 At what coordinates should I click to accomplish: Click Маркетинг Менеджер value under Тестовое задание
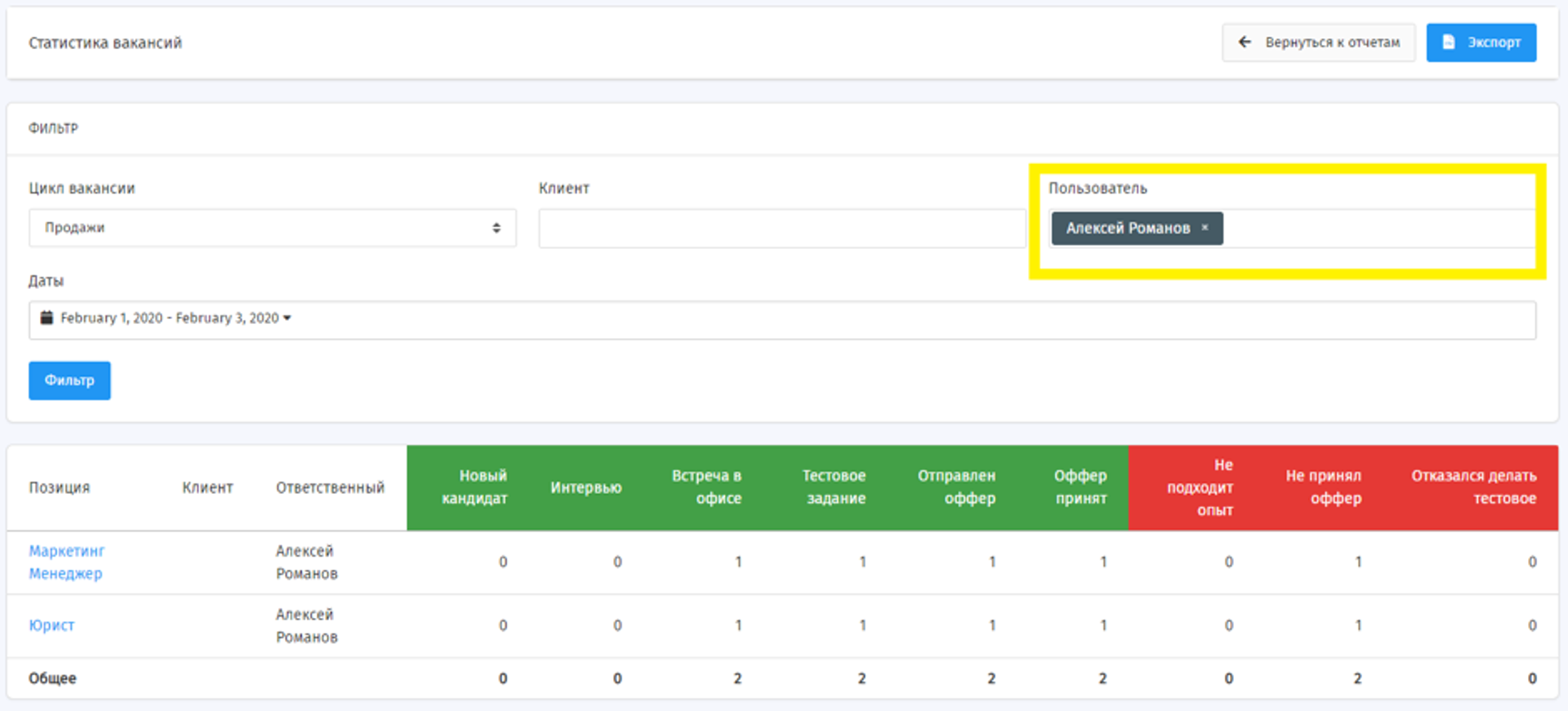point(862,562)
